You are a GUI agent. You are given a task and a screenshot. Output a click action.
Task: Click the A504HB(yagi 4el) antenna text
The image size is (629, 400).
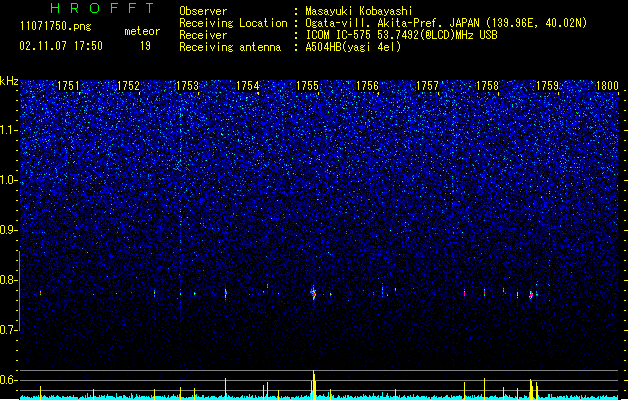click(x=353, y=47)
